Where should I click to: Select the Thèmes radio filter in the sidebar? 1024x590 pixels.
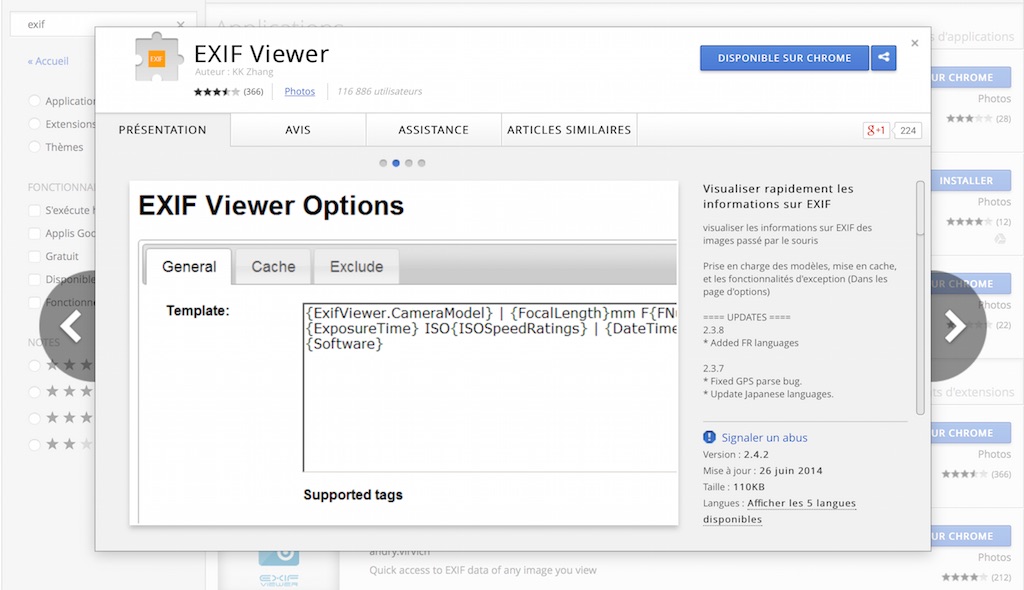35,147
